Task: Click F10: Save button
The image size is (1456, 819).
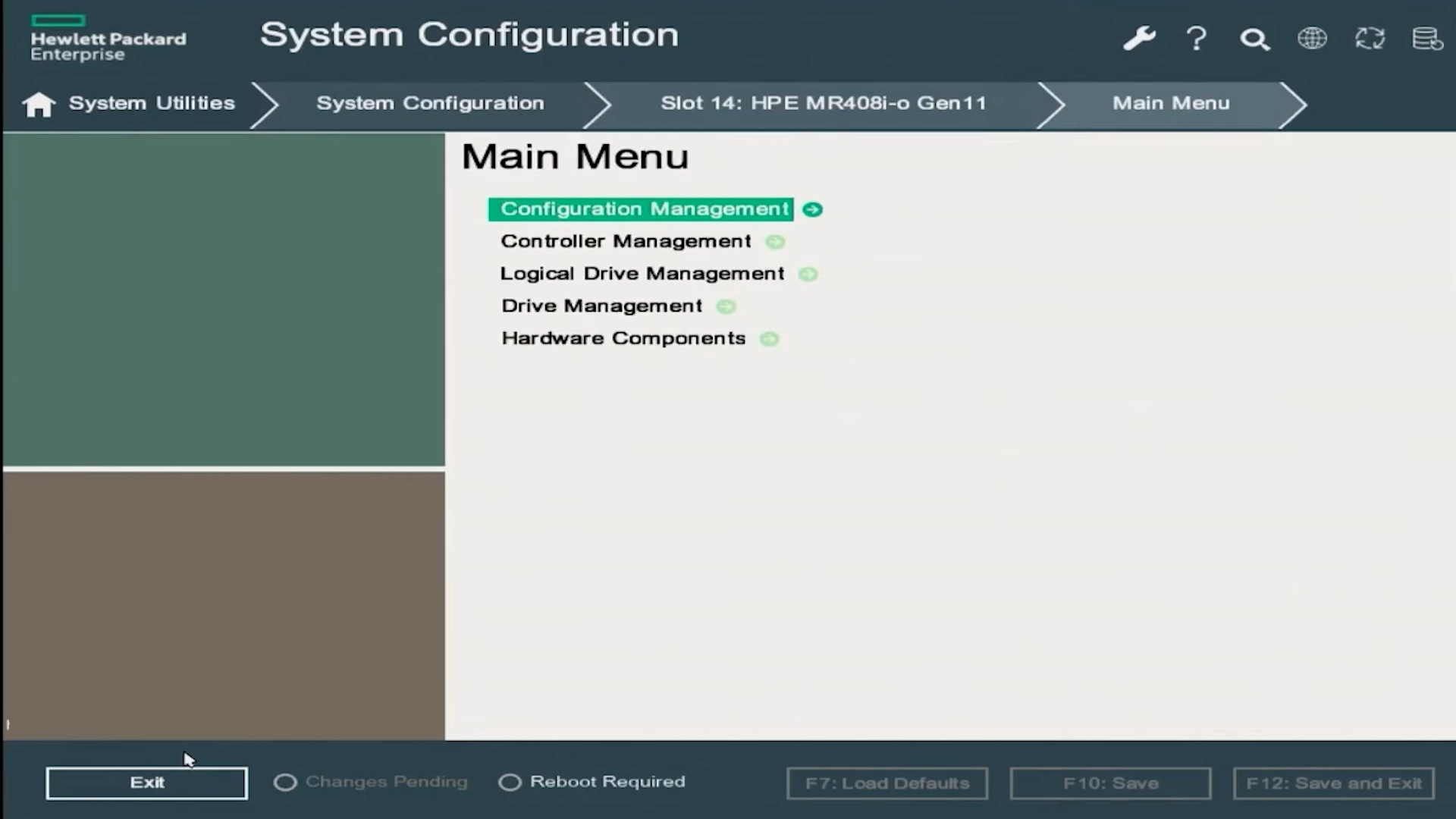Action: coord(1110,783)
